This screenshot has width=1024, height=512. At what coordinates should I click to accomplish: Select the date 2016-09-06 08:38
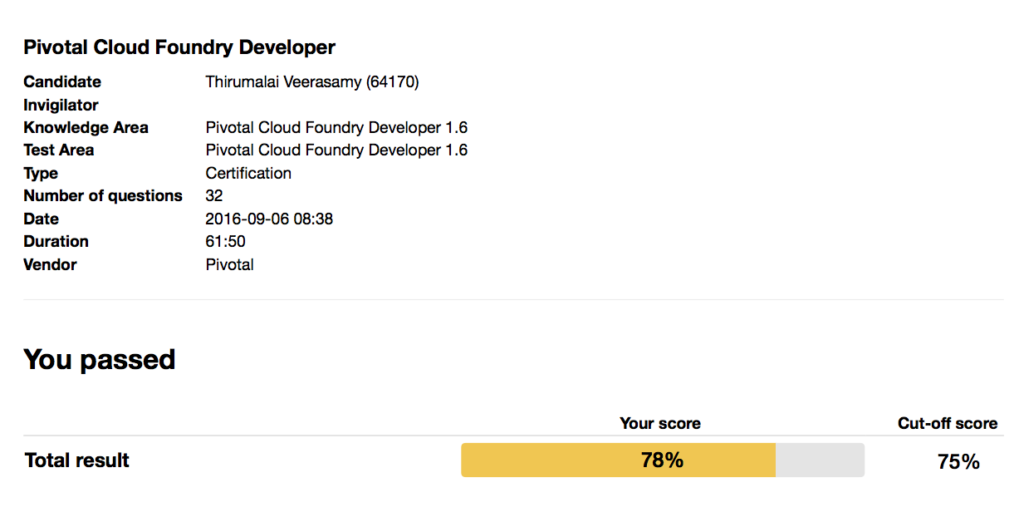tap(269, 219)
